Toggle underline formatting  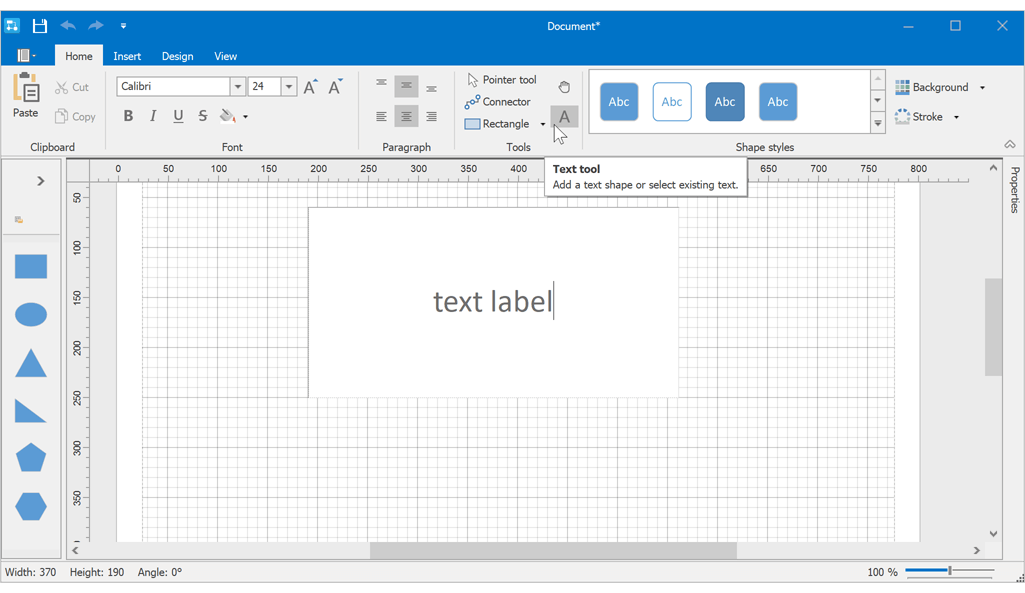point(177,116)
